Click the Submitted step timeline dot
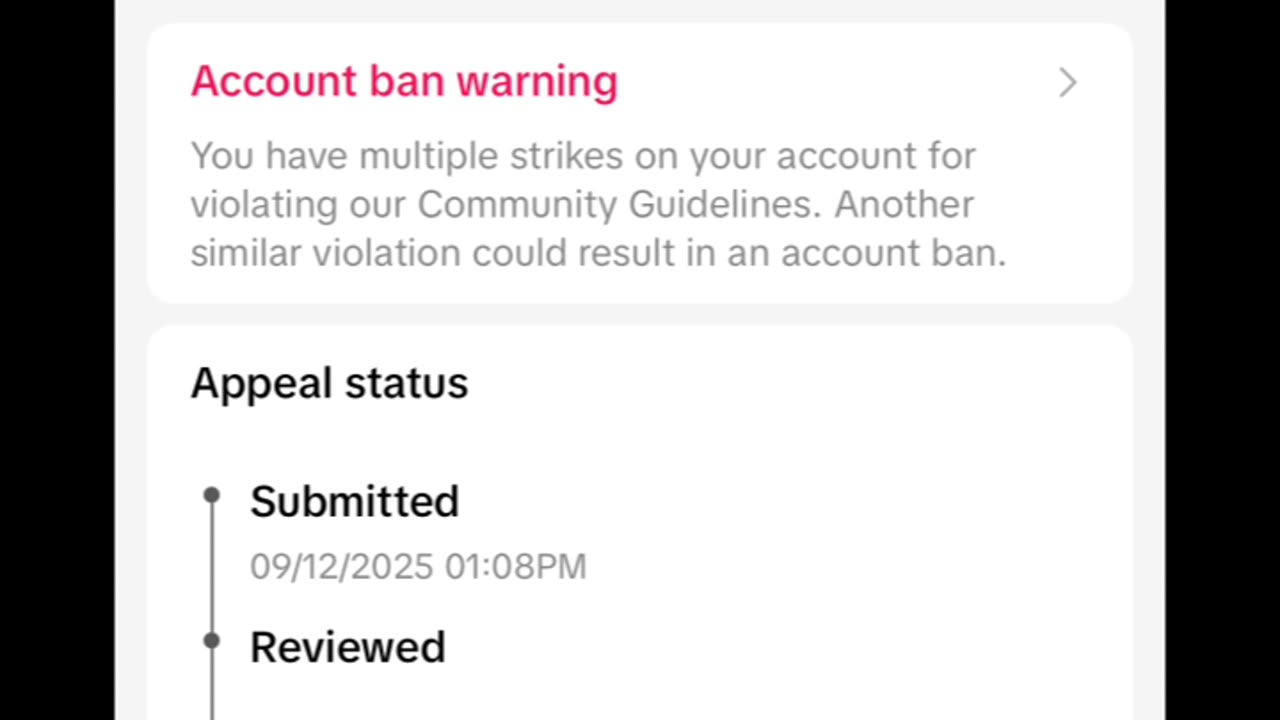The width and height of the screenshot is (1280, 720). click(x=211, y=495)
